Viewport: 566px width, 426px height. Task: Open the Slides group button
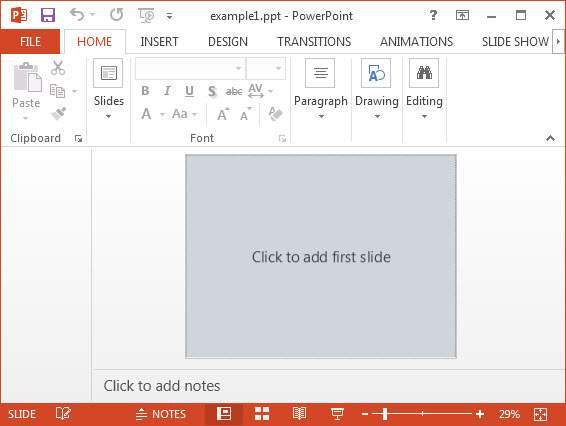point(108,89)
